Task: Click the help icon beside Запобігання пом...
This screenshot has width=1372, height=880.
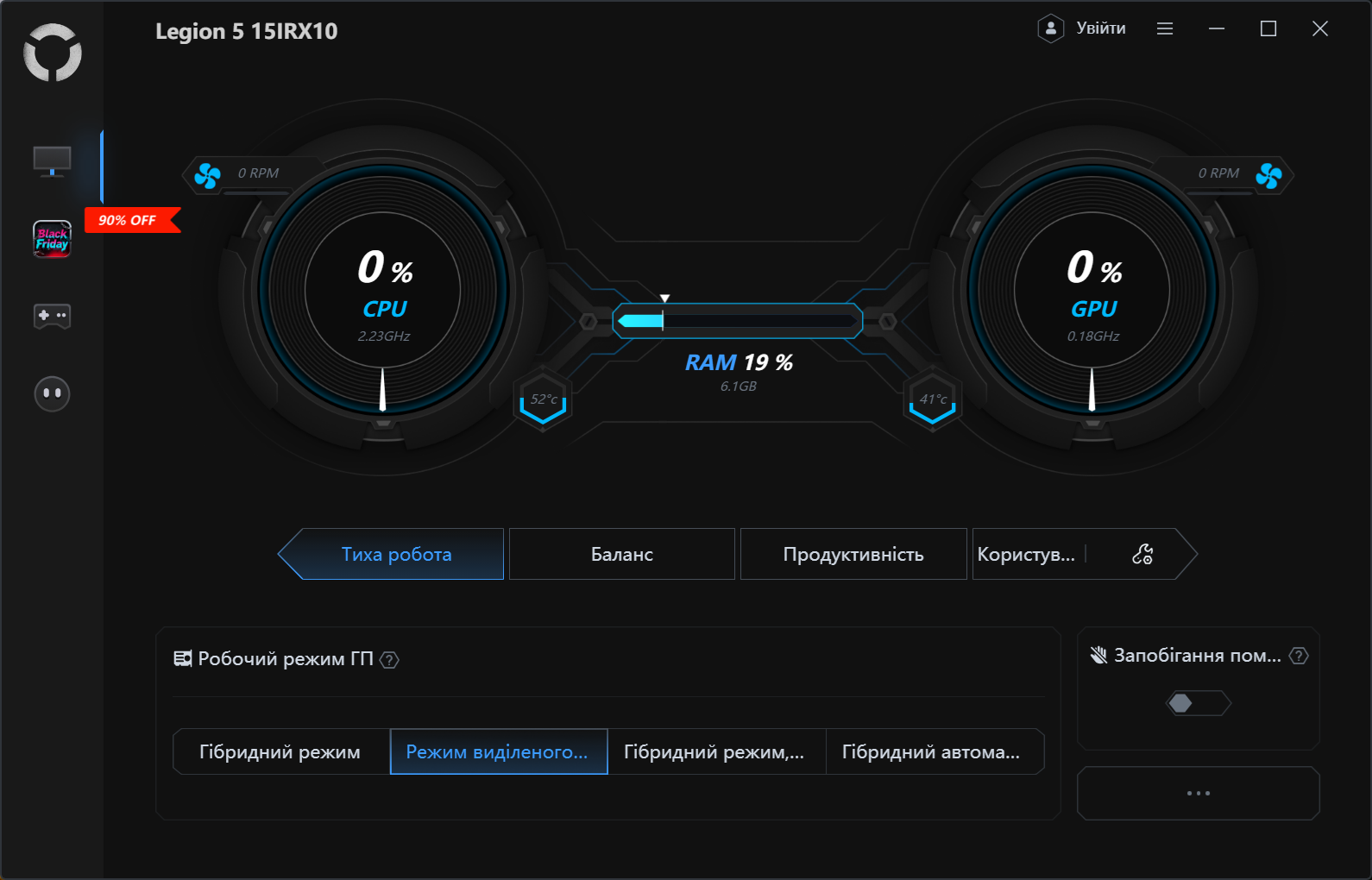Action: point(1299,656)
